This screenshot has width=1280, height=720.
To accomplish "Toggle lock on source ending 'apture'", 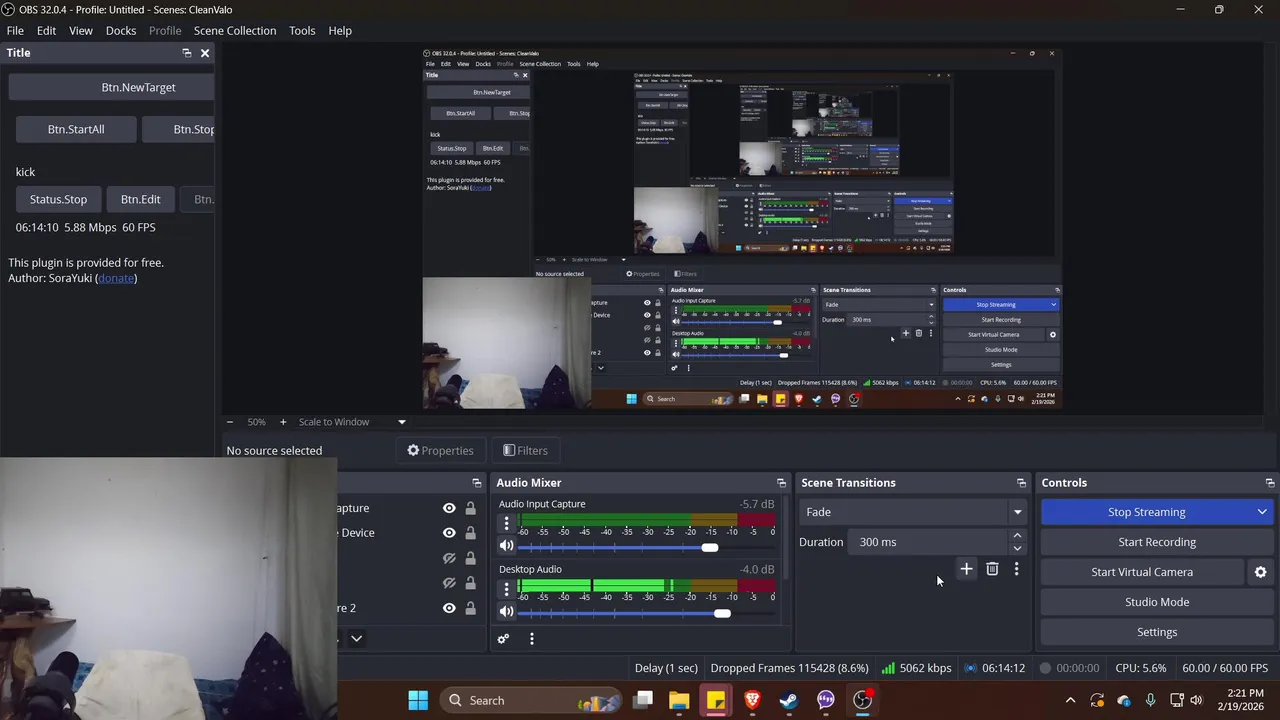I will [x=470, y=508].
